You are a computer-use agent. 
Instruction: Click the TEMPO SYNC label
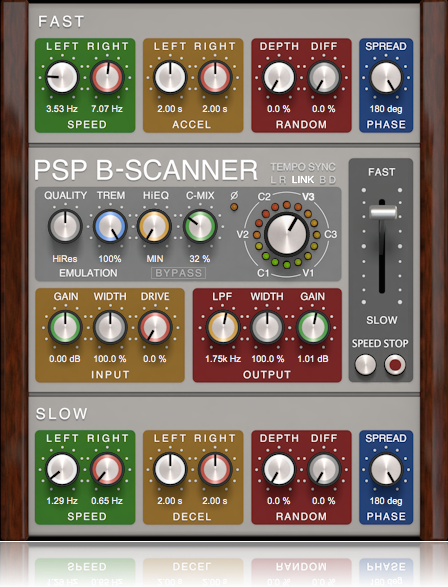pos(303,167)
